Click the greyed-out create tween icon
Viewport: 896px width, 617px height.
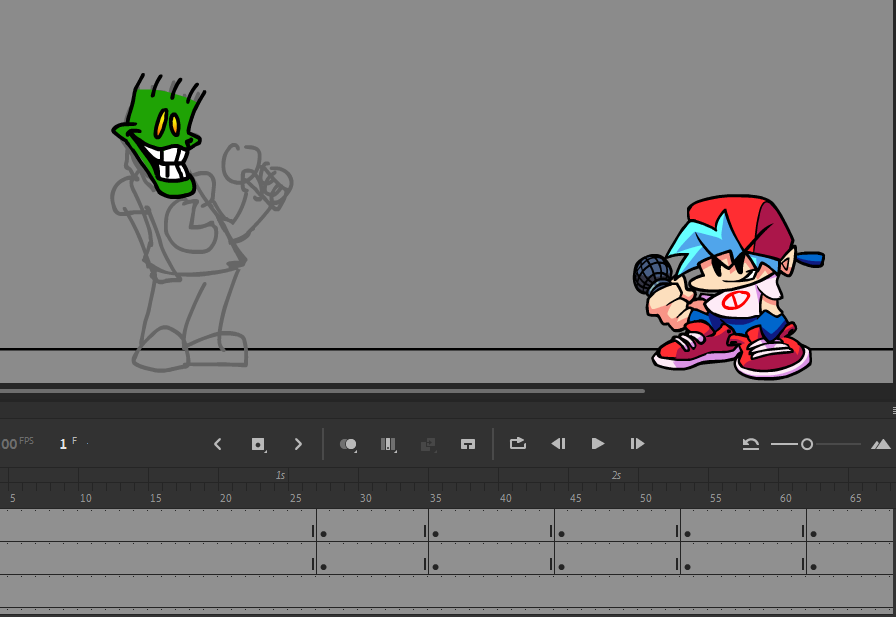pos(428,444)
